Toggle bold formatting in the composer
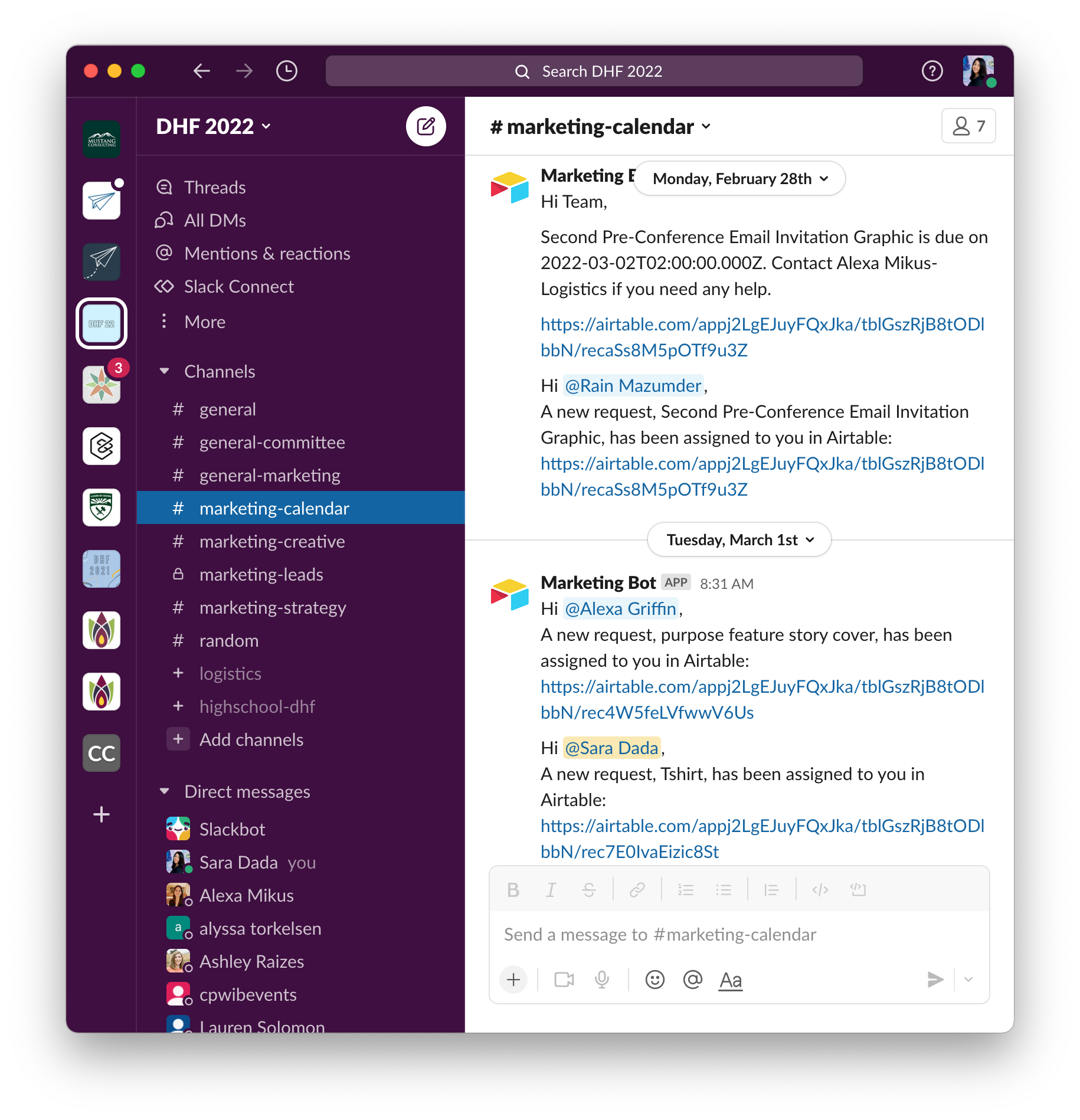Screen dimensions: 1080x1120 [x=513, y=890]
